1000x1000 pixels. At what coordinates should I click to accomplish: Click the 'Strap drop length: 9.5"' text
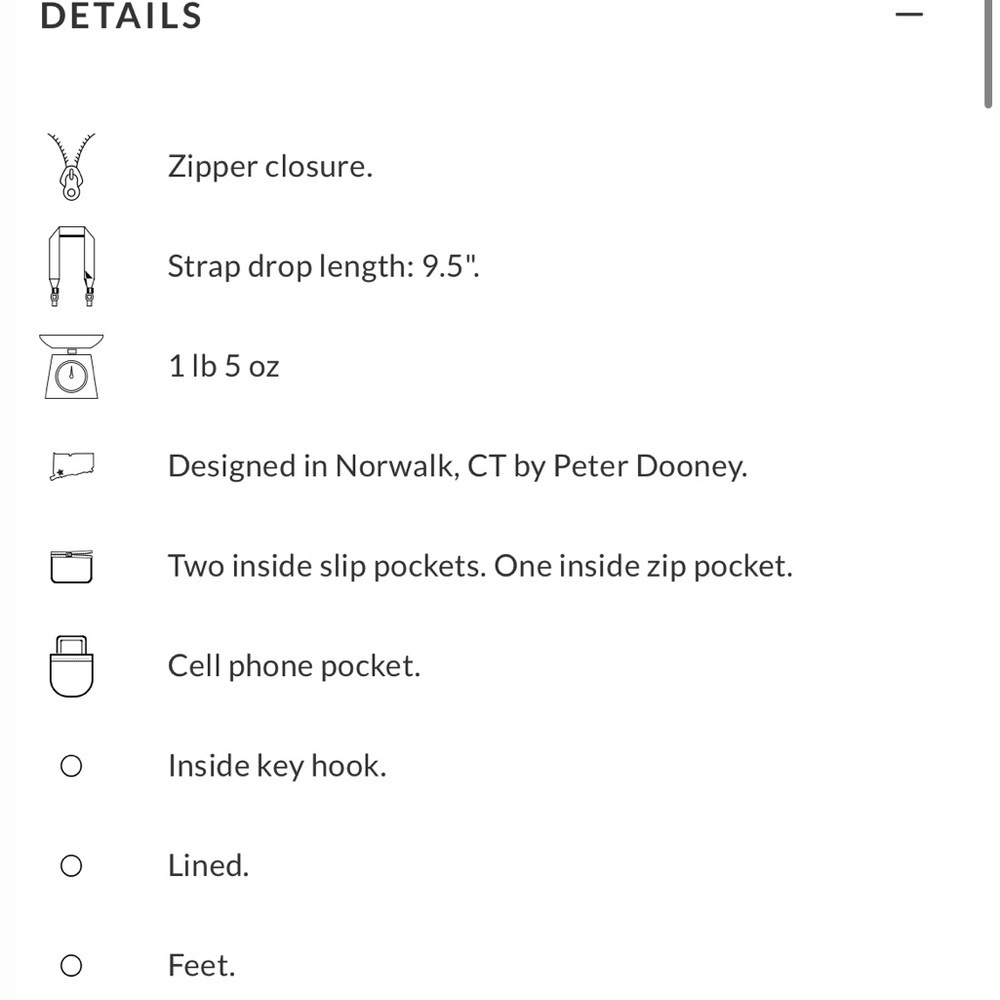323,266
